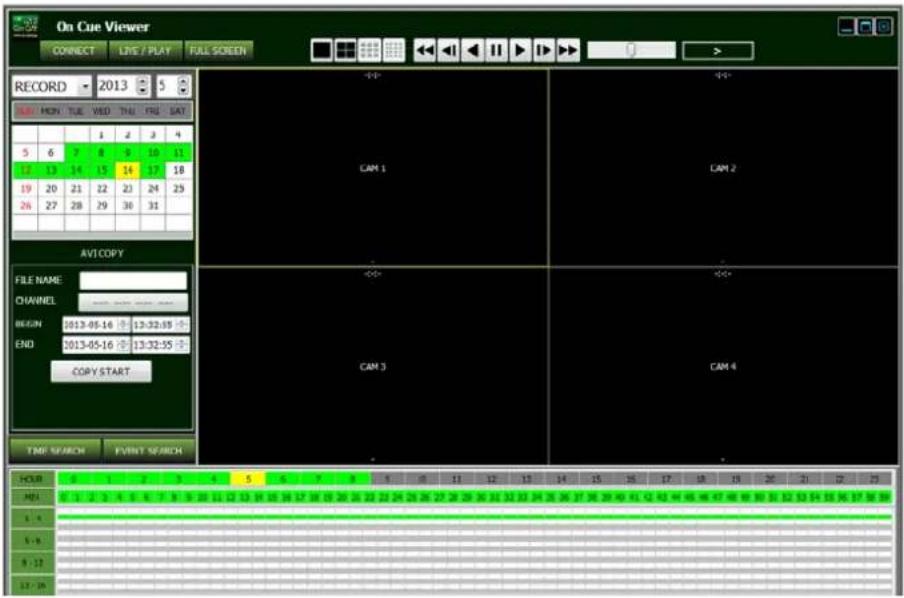The image size is (904, 598).
Task: Click the fast forward playback button
Action: pyautogui.click(x=568, y=50)
